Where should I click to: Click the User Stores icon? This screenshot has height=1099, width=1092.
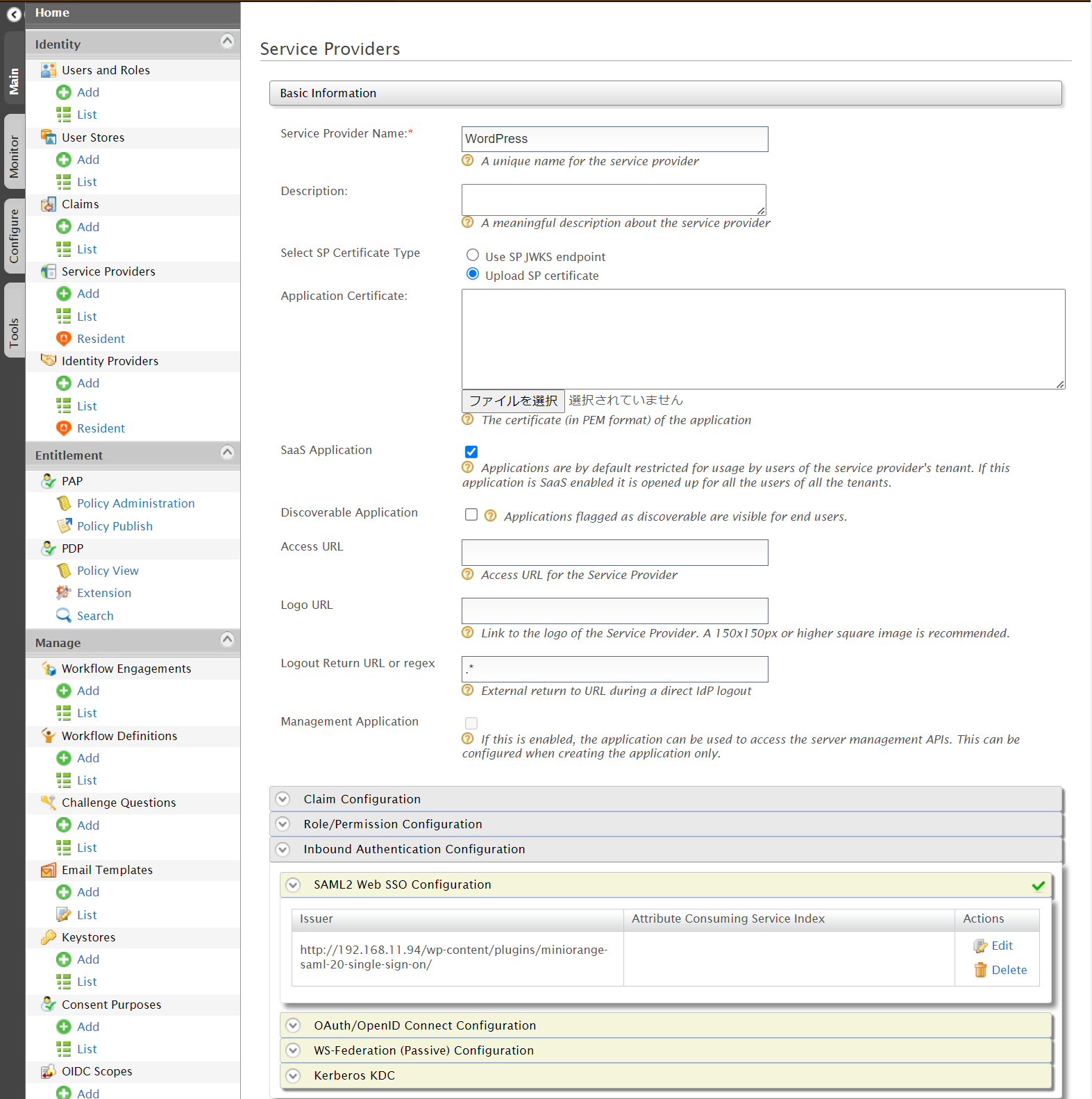(49, 137)
